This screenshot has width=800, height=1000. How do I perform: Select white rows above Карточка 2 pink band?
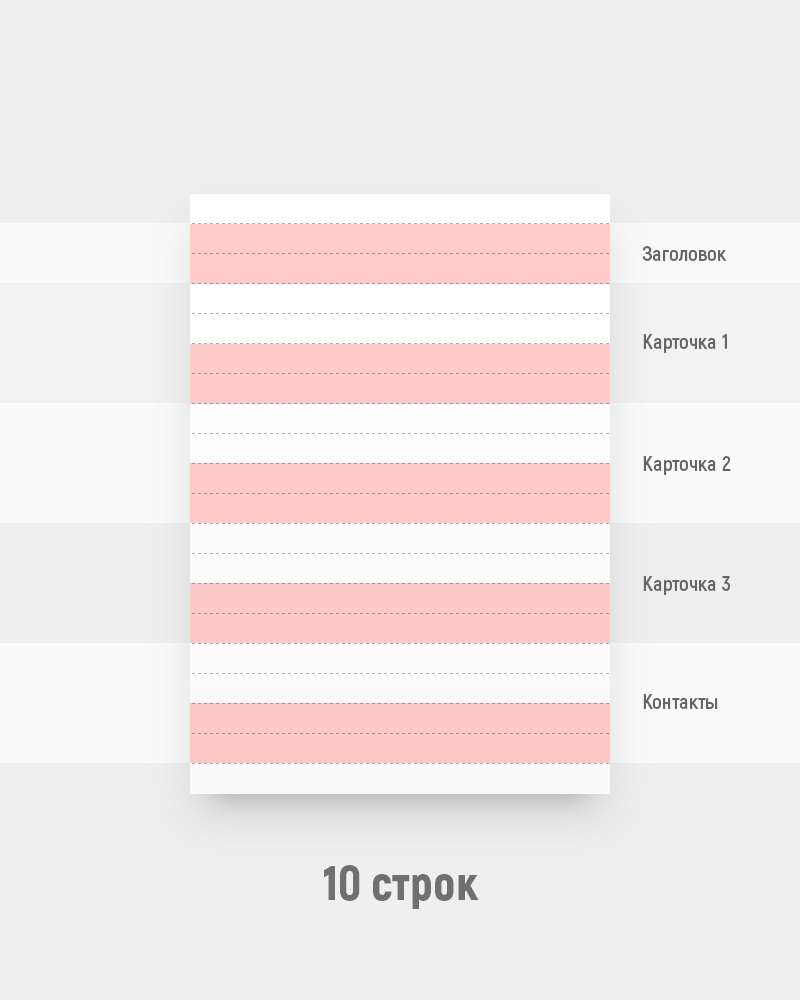point(400,433)
